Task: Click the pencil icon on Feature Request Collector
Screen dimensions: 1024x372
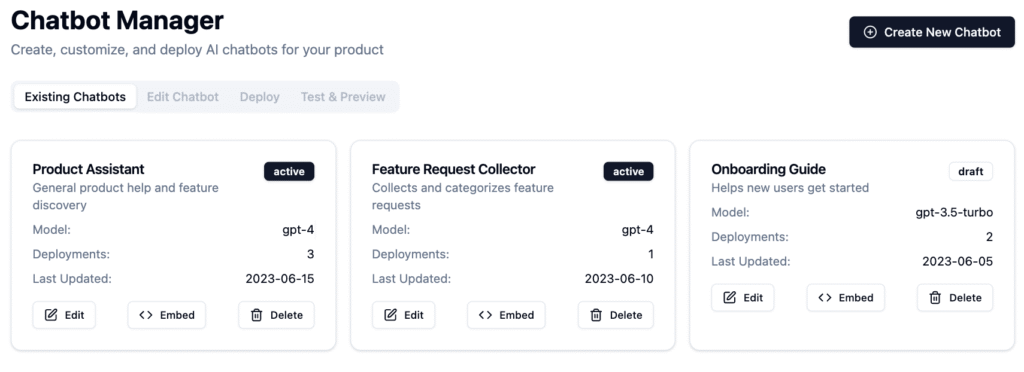Action: coord(391,315)
